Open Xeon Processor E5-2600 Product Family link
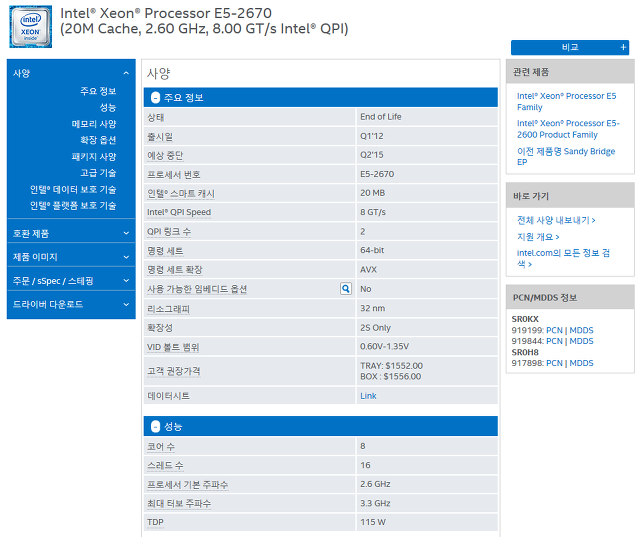640x537 pixels. (568, 129)
